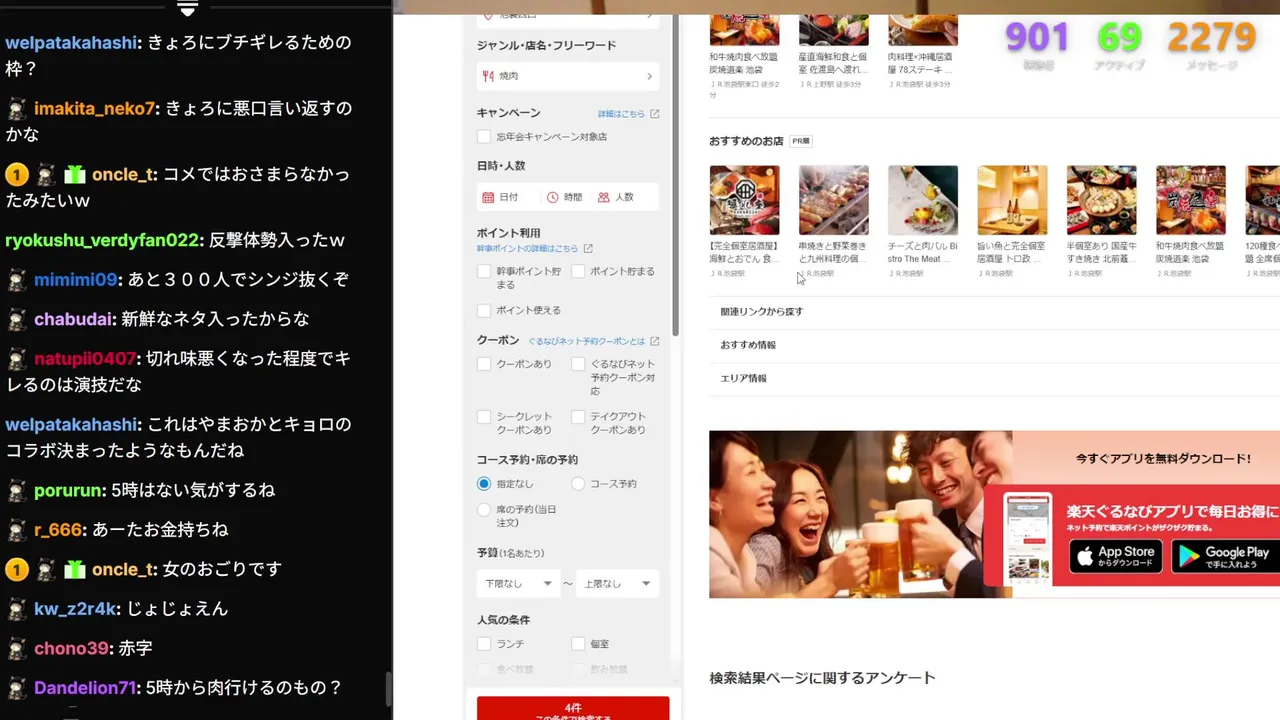This screenshot has height=720, width=1280.
Task: Enable the 幹事ポイント貯まる checkbox
Action: [x=484, y=272]
